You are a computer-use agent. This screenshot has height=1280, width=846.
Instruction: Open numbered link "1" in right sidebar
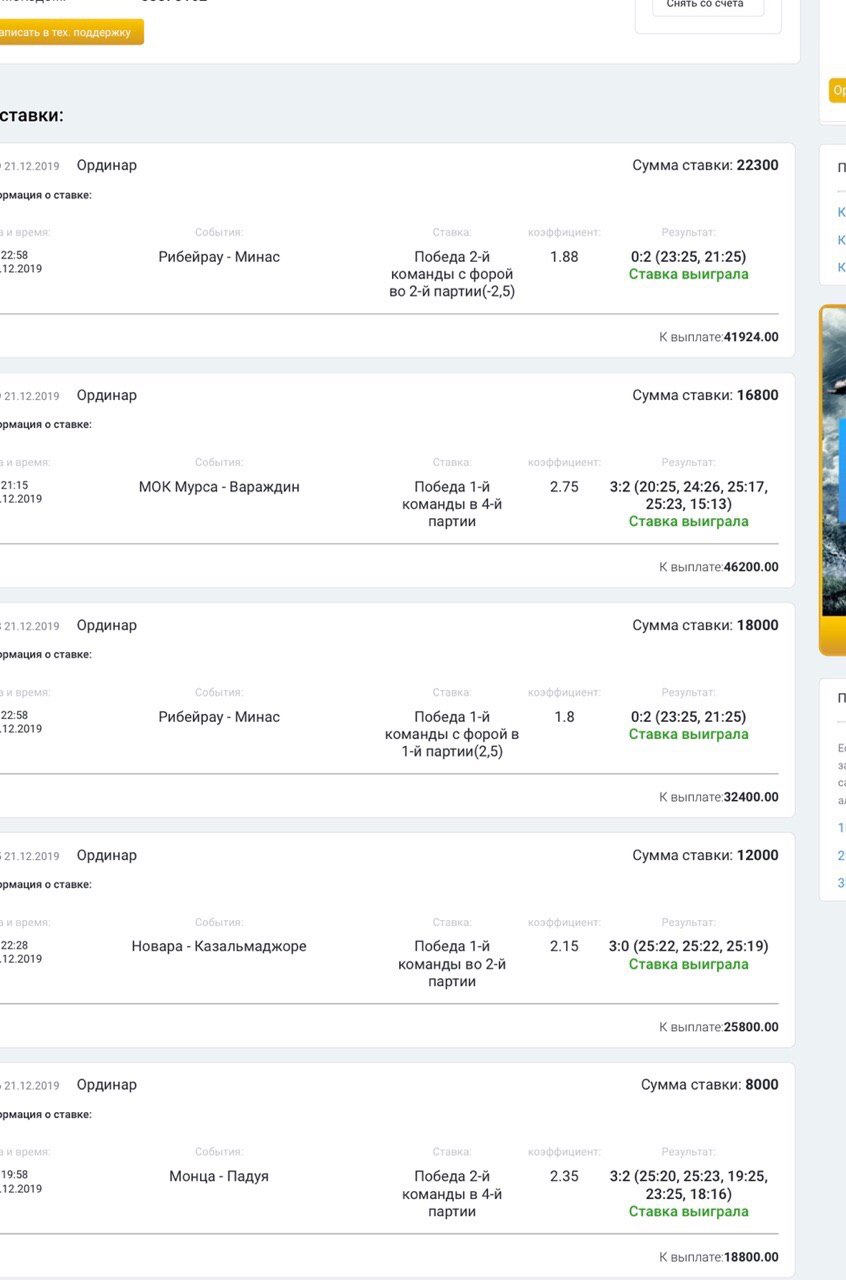[841, 827]
